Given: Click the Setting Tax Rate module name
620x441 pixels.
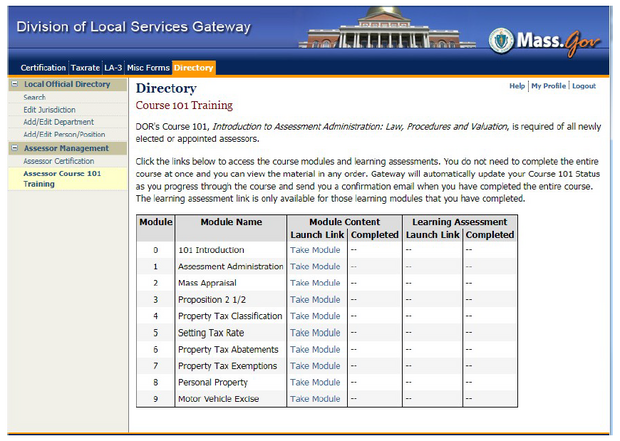Looking at the screenshot, I should pyautogui.click(x=211, y=333).
